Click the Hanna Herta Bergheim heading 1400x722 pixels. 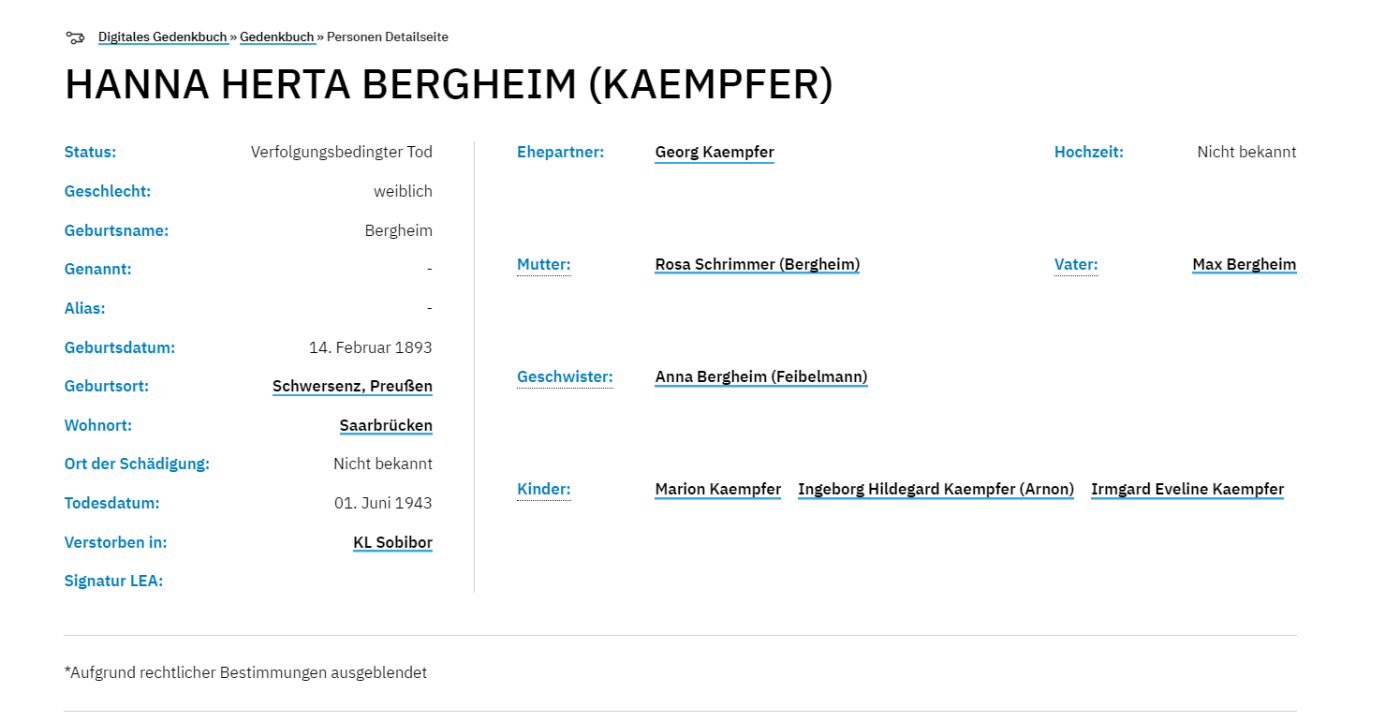pos(449,85)
